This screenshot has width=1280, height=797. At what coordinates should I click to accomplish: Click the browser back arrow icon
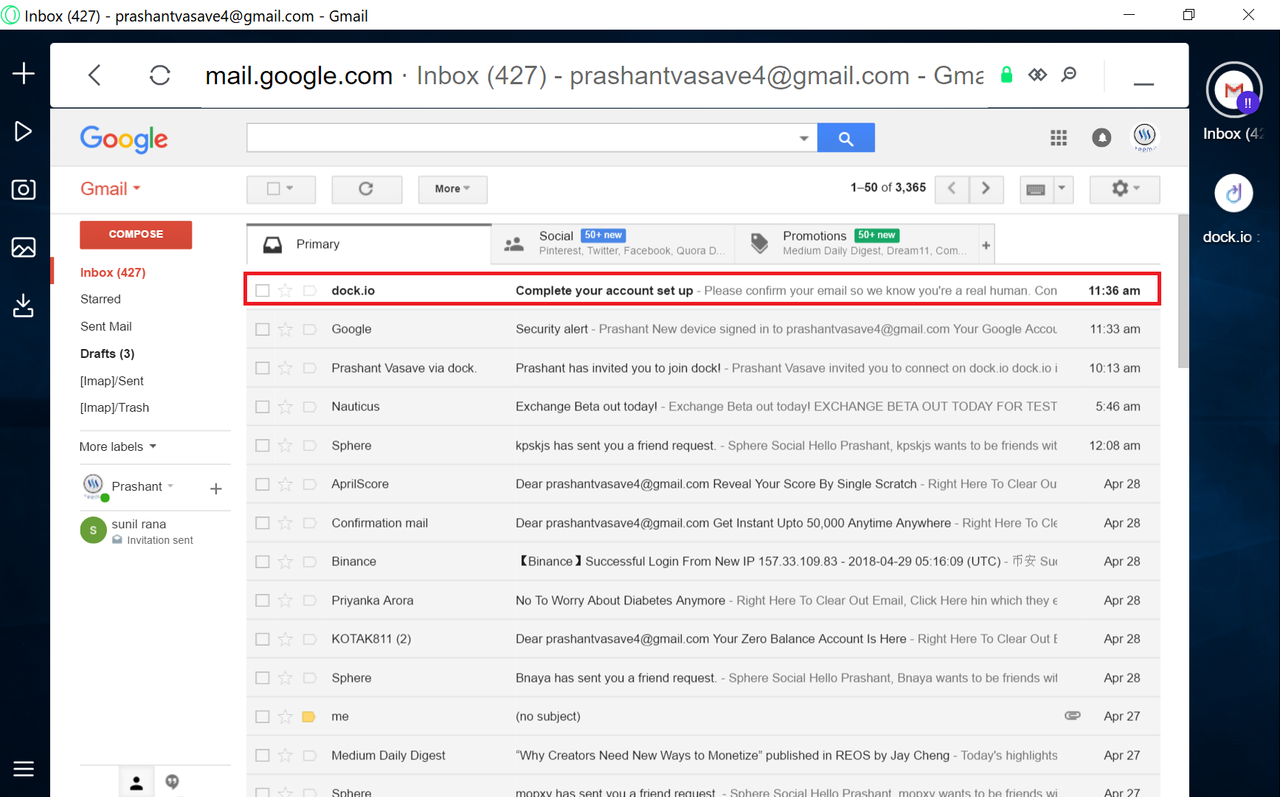coord(95,75)
